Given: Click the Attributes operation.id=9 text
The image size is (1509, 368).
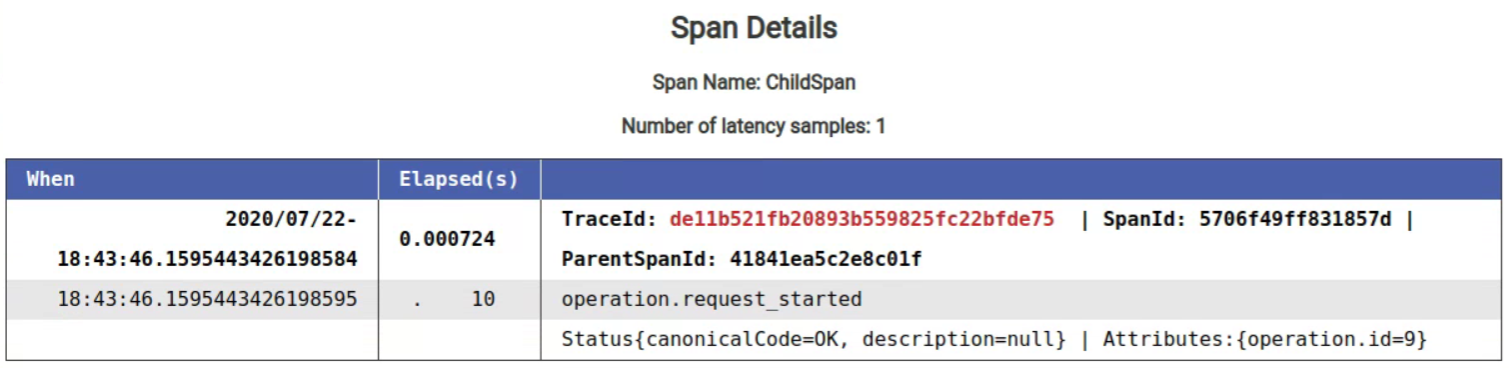Looking at the screenshot, I should coord(1265,340).
